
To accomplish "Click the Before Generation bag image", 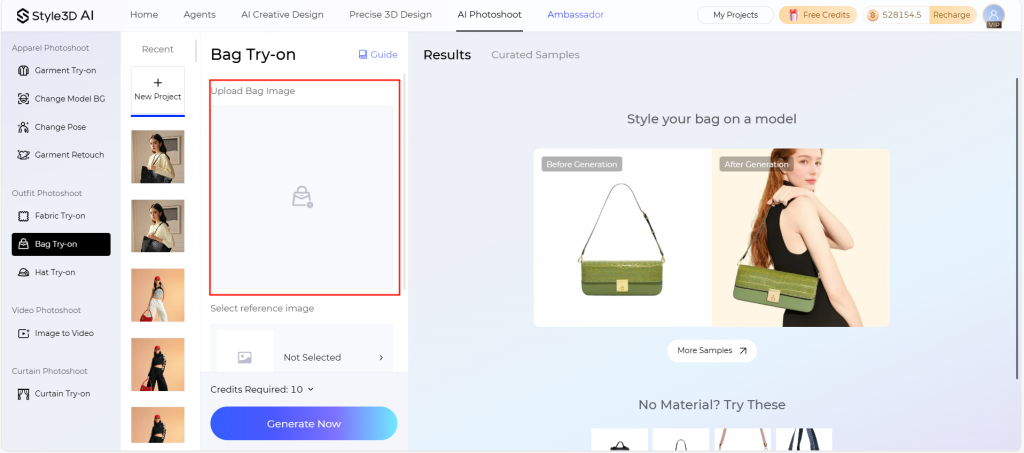I will click(622, 238).
